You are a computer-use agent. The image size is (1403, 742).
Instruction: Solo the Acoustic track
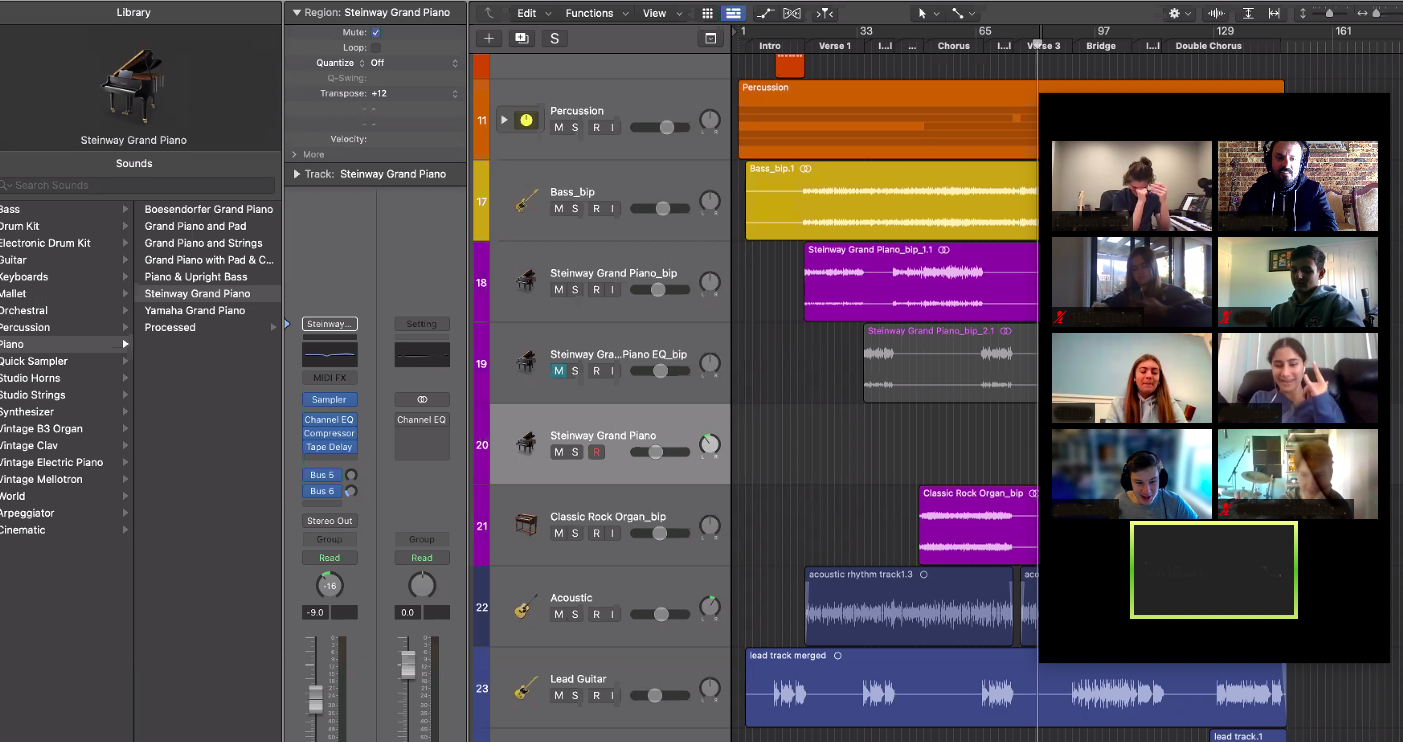(x=575, y=614)
